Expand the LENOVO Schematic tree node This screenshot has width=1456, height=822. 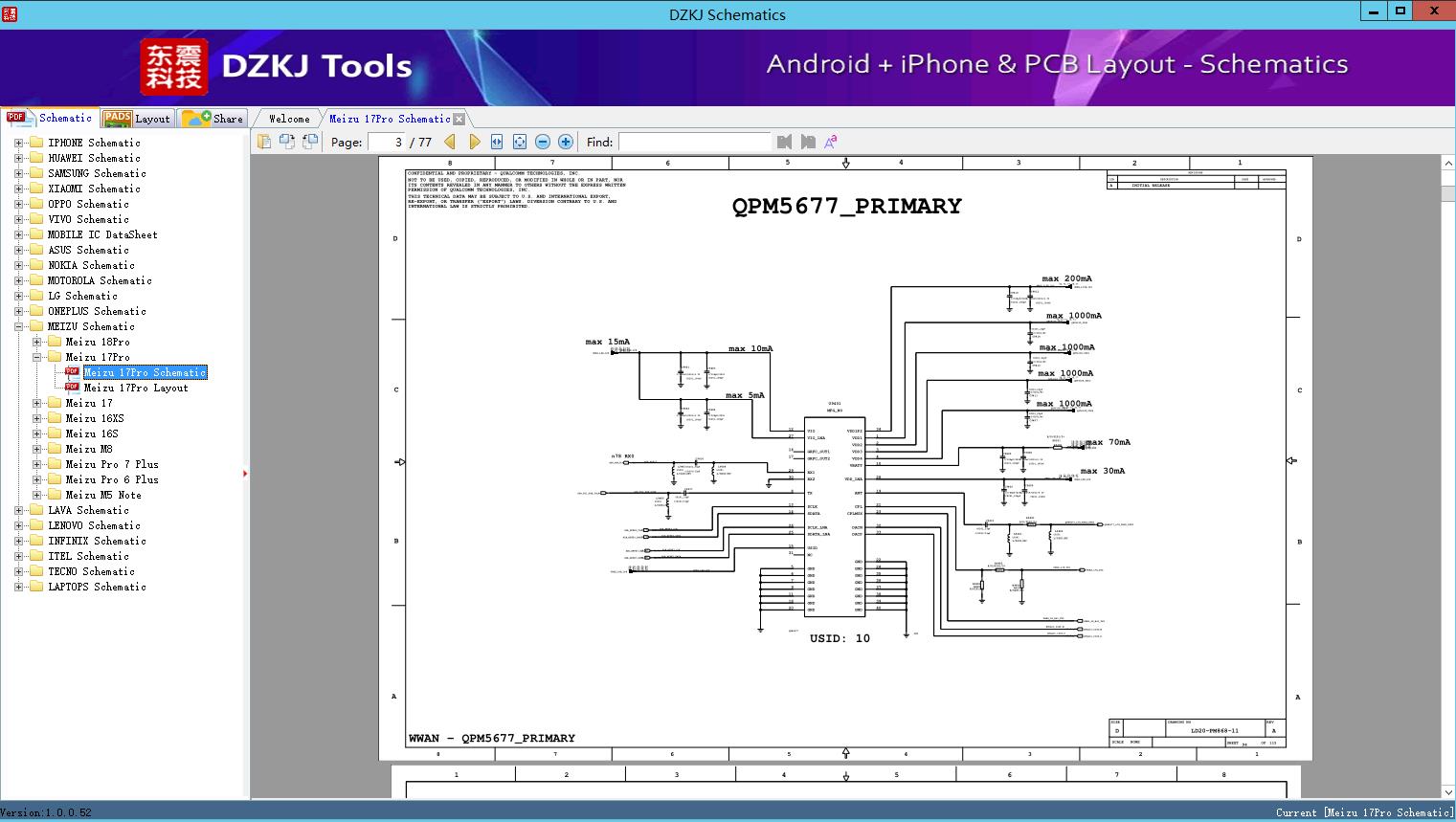[x=18, y=525]
